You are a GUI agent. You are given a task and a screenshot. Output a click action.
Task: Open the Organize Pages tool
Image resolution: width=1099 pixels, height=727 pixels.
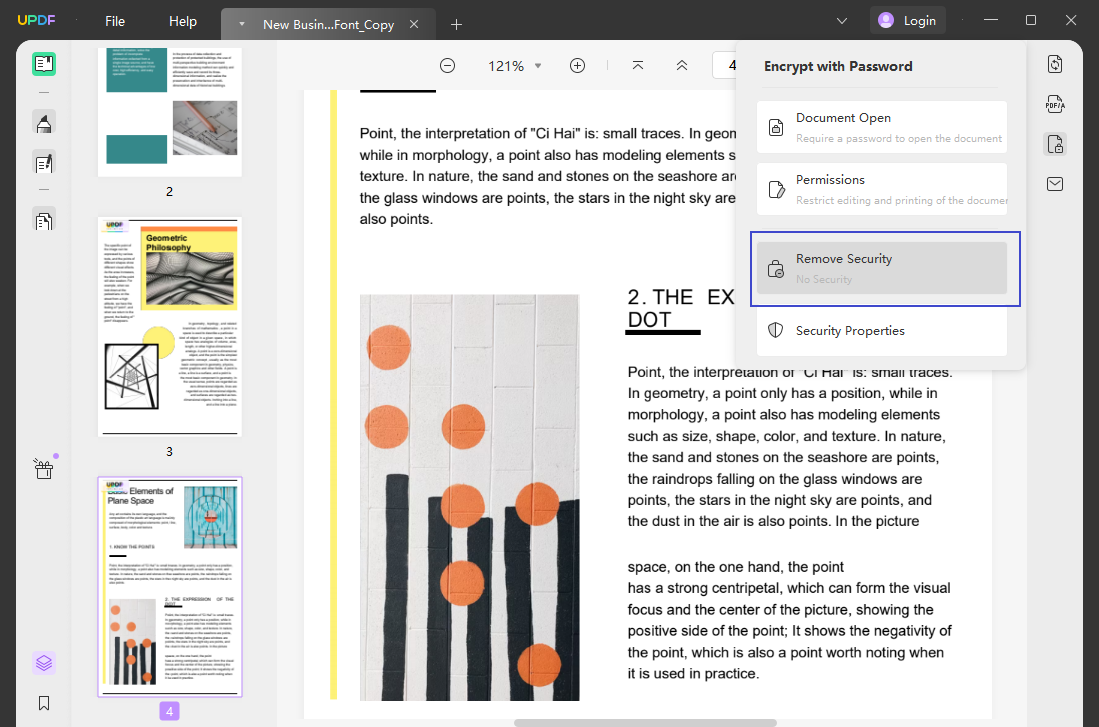tap(43, 219)
